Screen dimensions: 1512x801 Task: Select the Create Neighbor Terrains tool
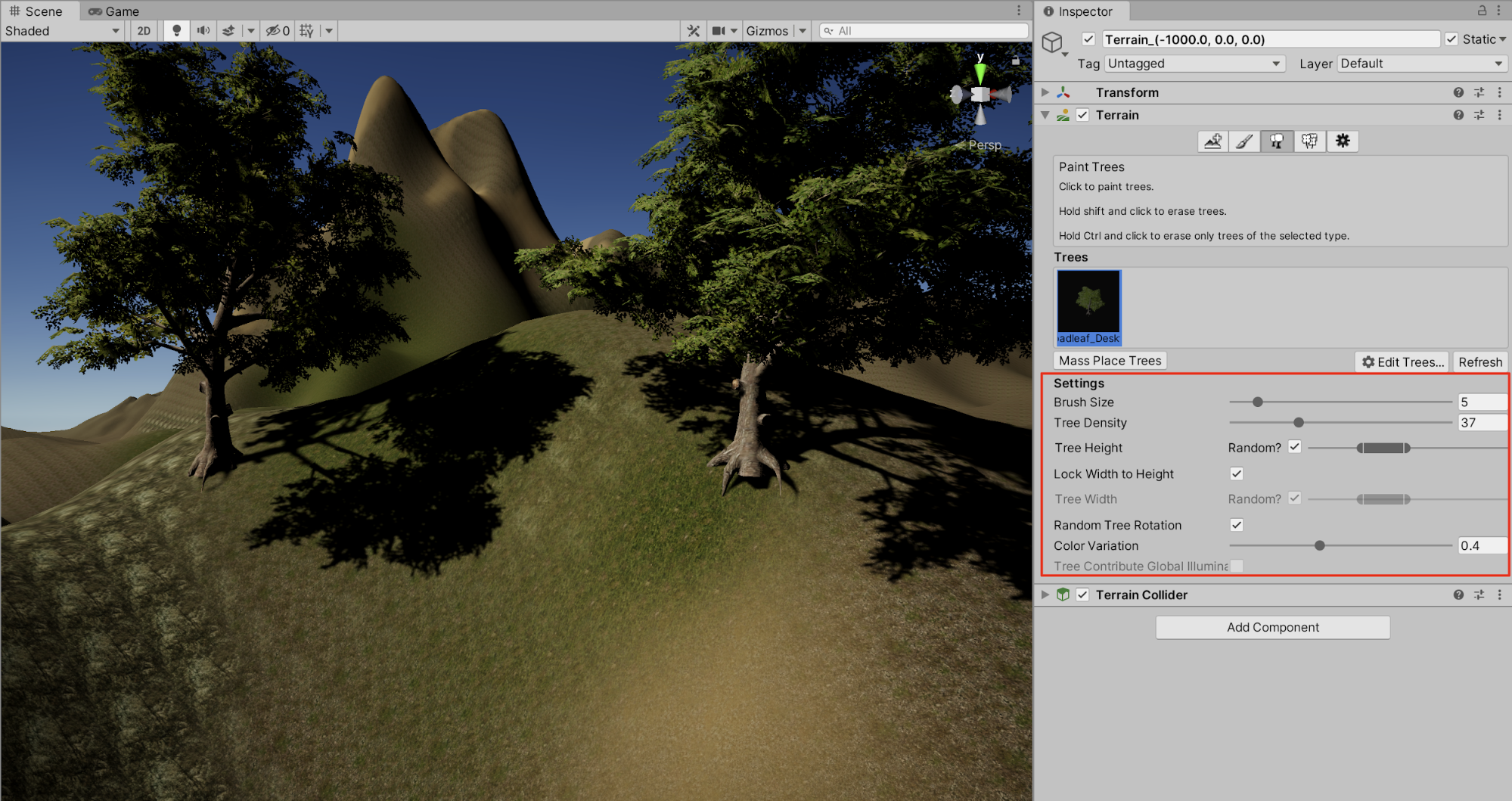click(1212, 141)
